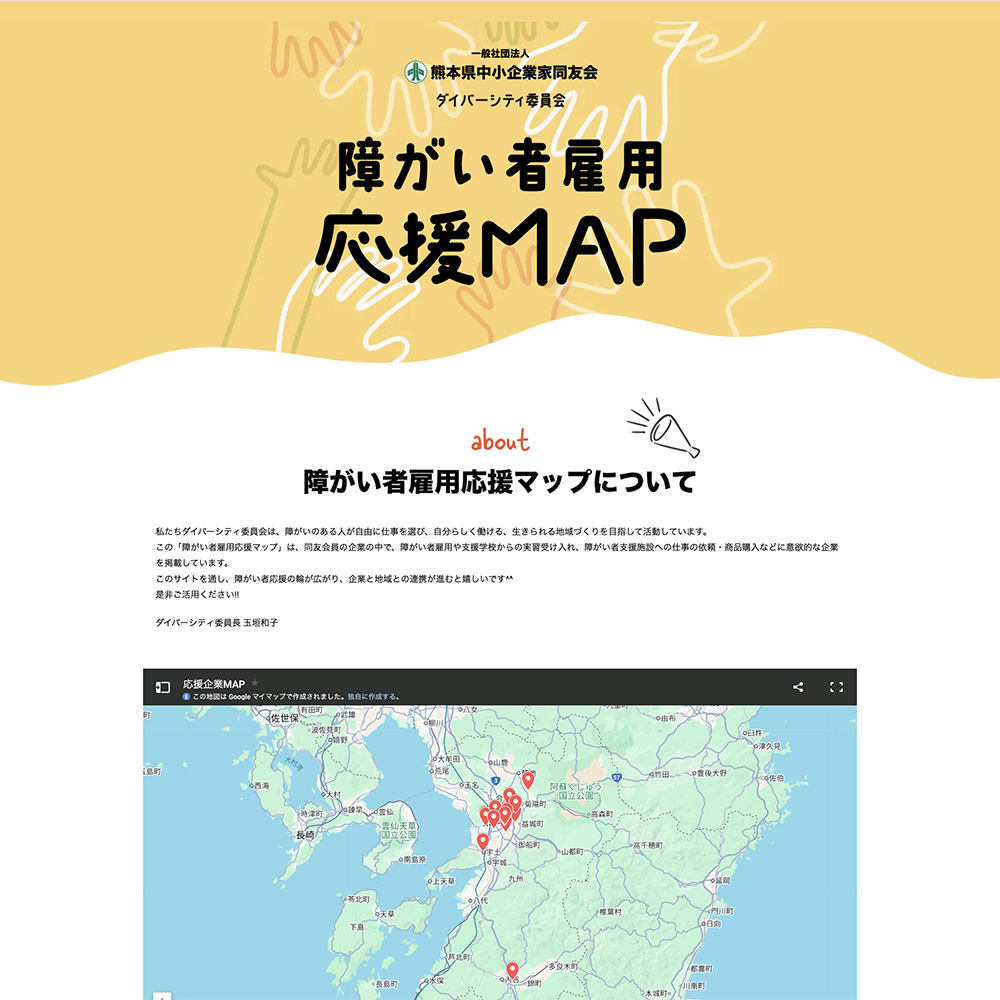Click the orange about label

[500, 442]
